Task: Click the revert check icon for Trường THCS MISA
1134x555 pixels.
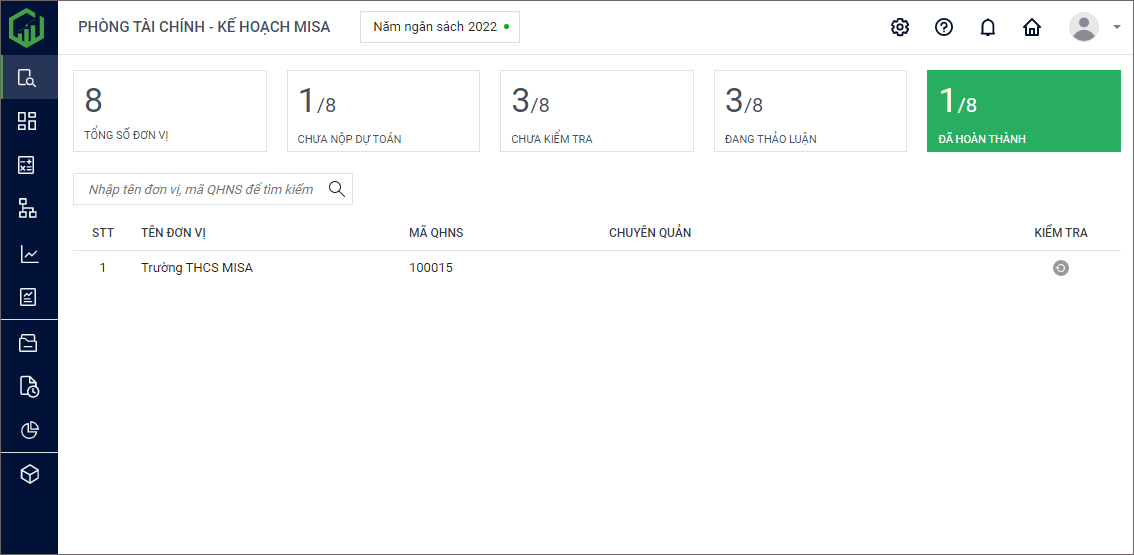Action: click(x=1060, y=268)
